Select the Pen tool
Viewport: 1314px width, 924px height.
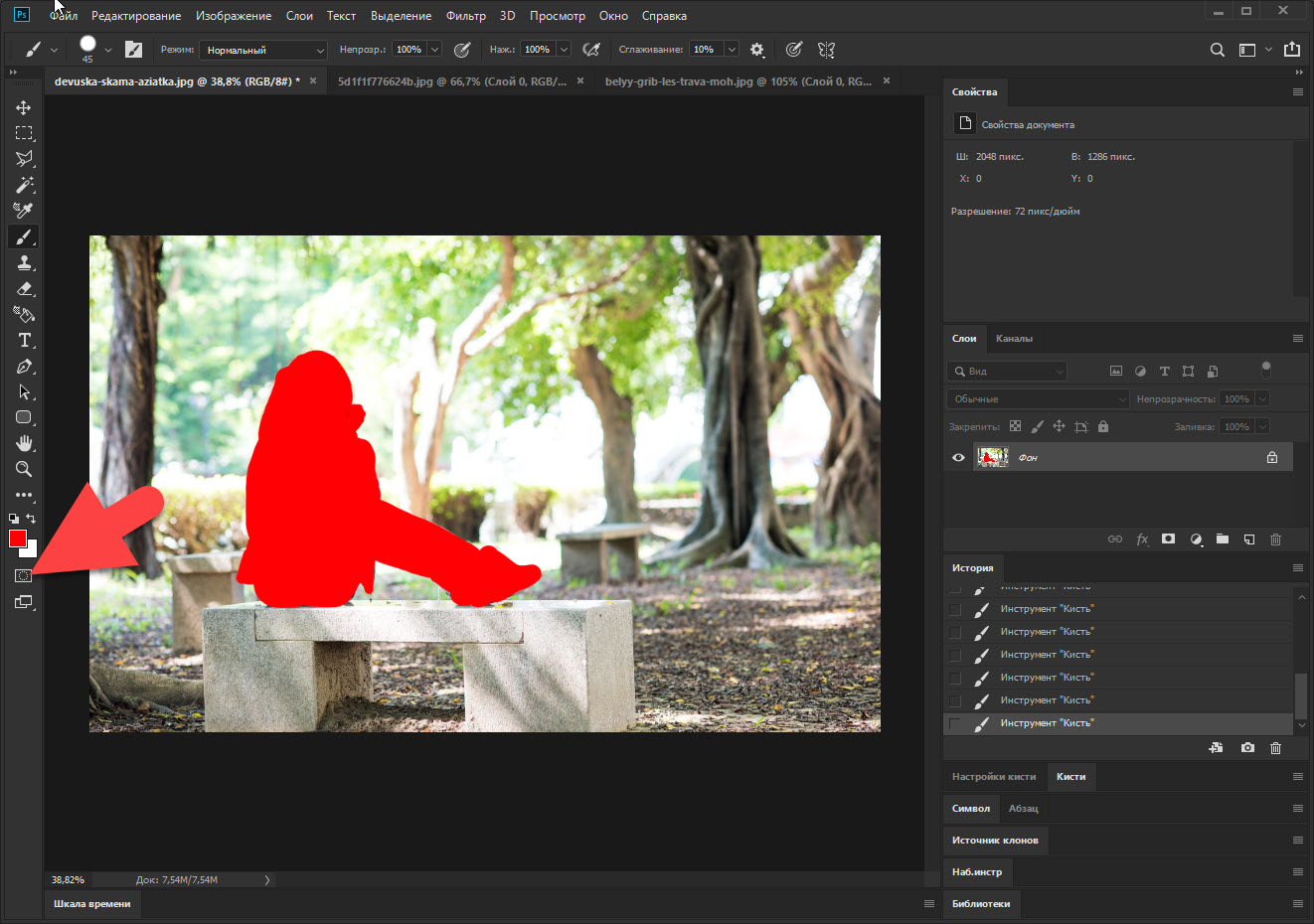tap(24, 366)
